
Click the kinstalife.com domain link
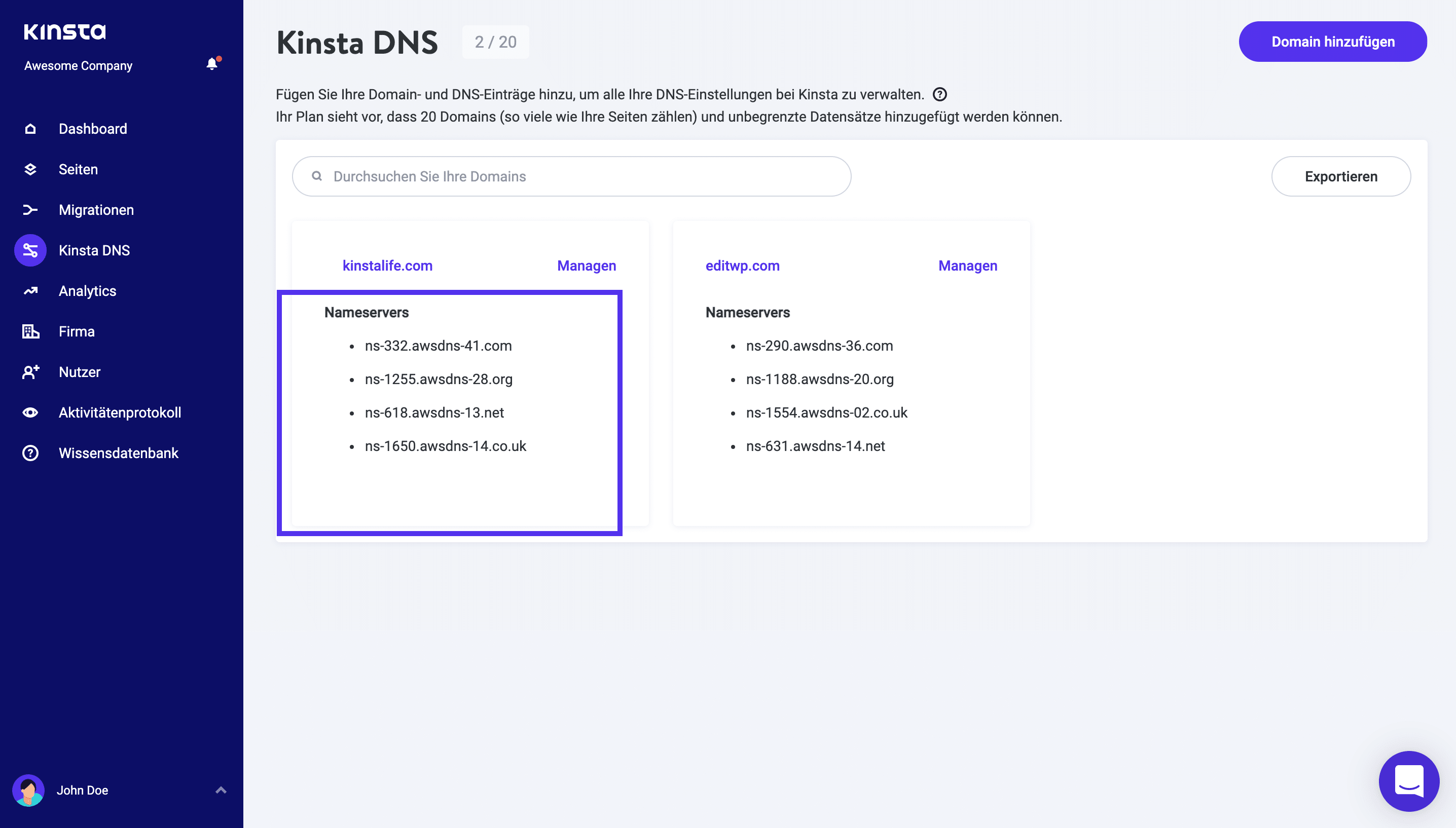(x=387, y=265)
